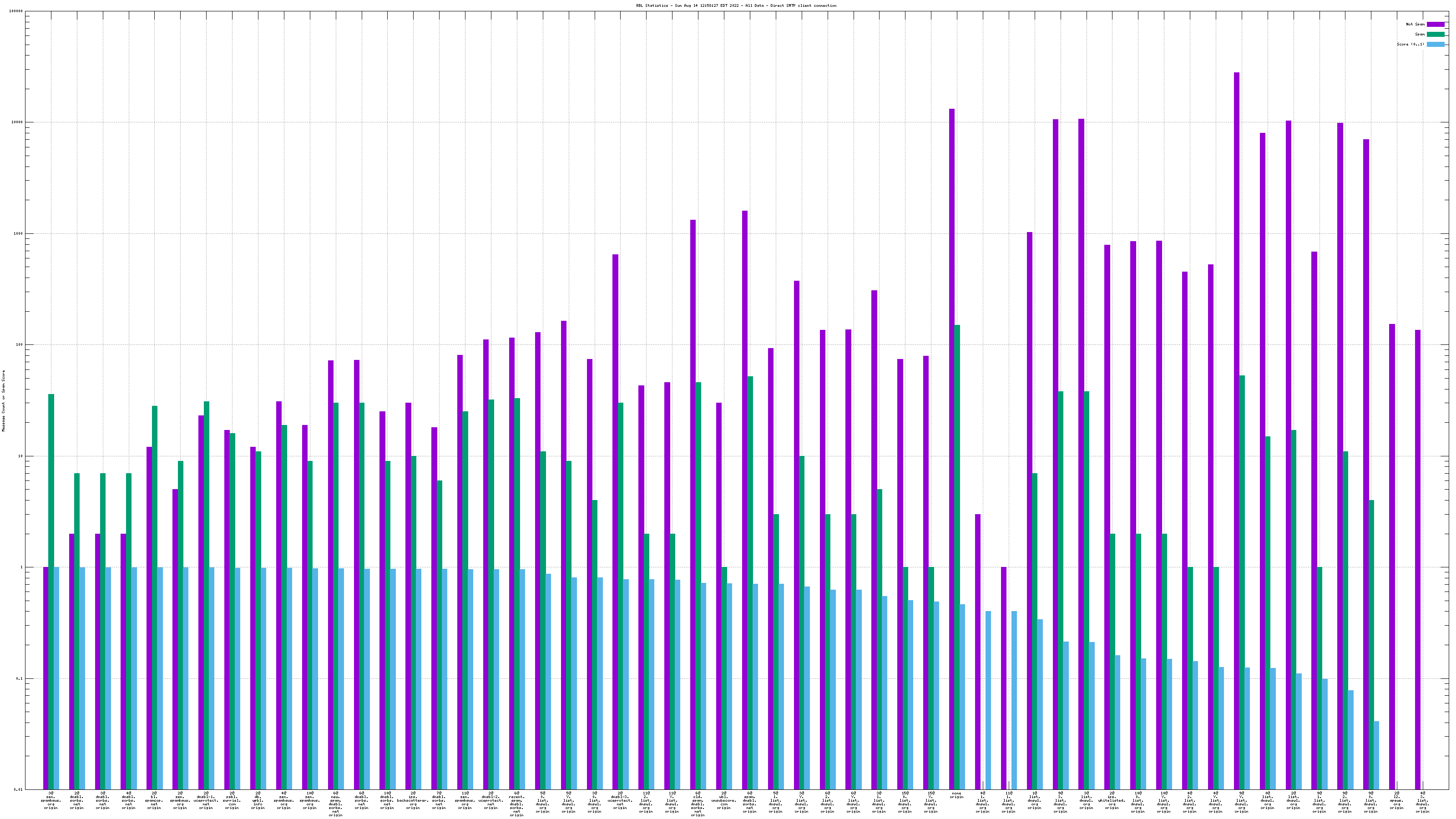The width and height of the screenshot is (1456, 819).
Task: Click the purple Not Spam legend swatch
Action: (1435, 24)
